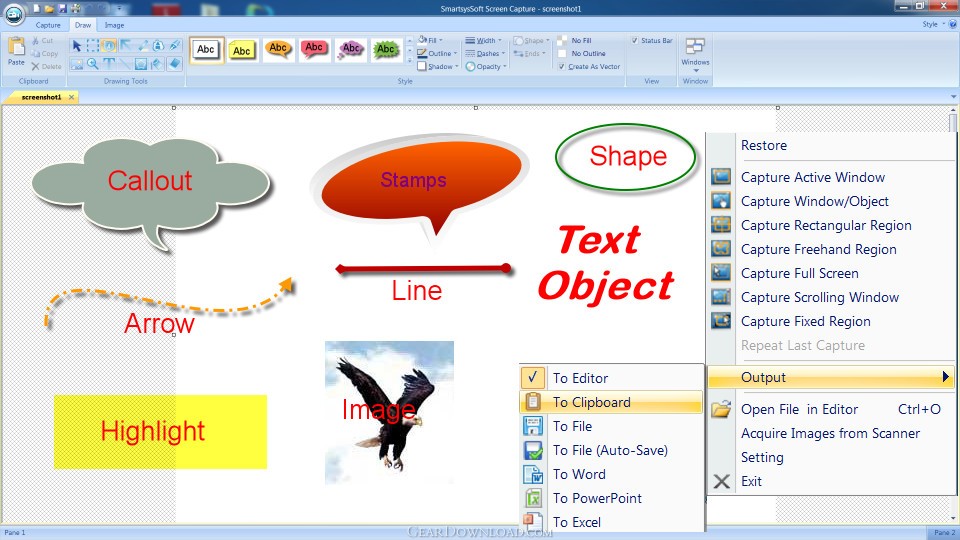Switch to the Capture ribbon tab
The height and width of the screenshot is (540, 960).
48,25
